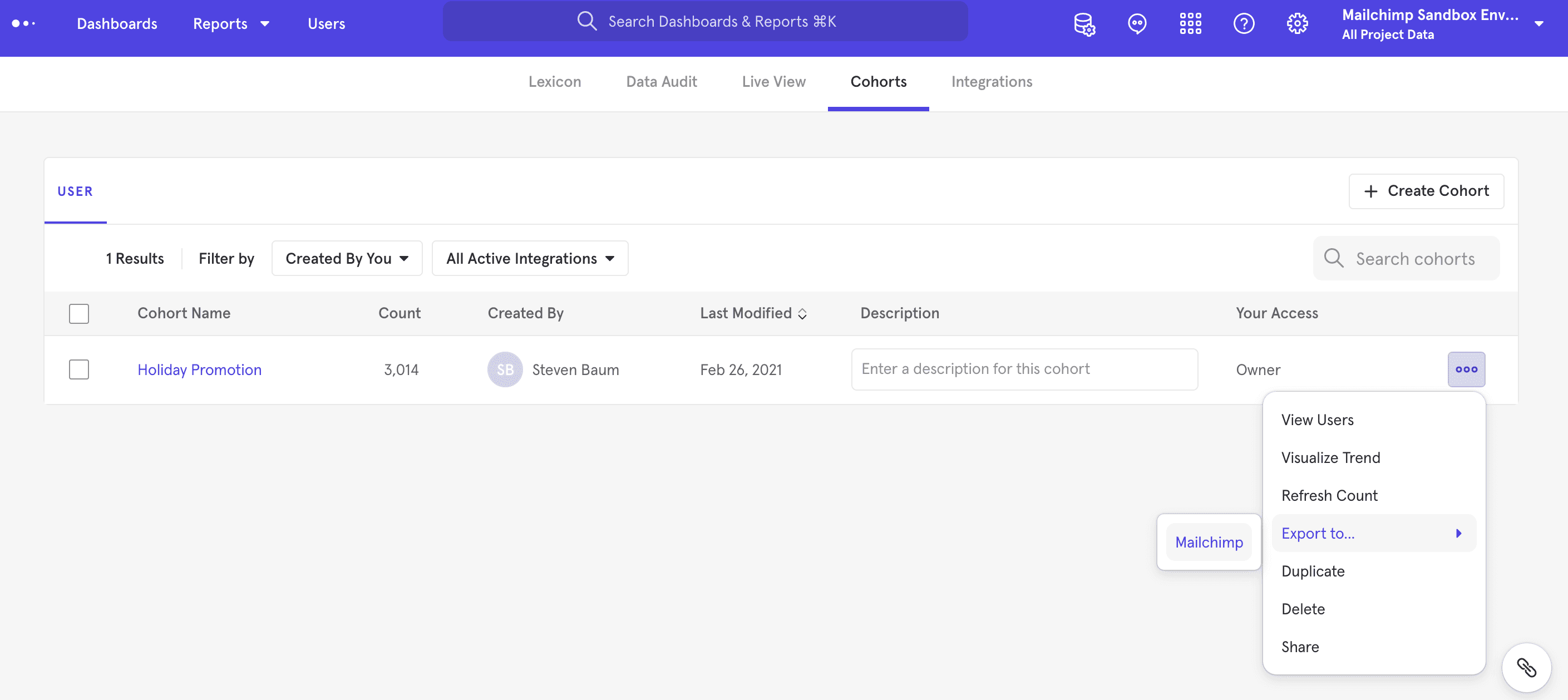Open the apps grid icon
The height and width of the screenshot is (700, 1568).
point(1190,24)
